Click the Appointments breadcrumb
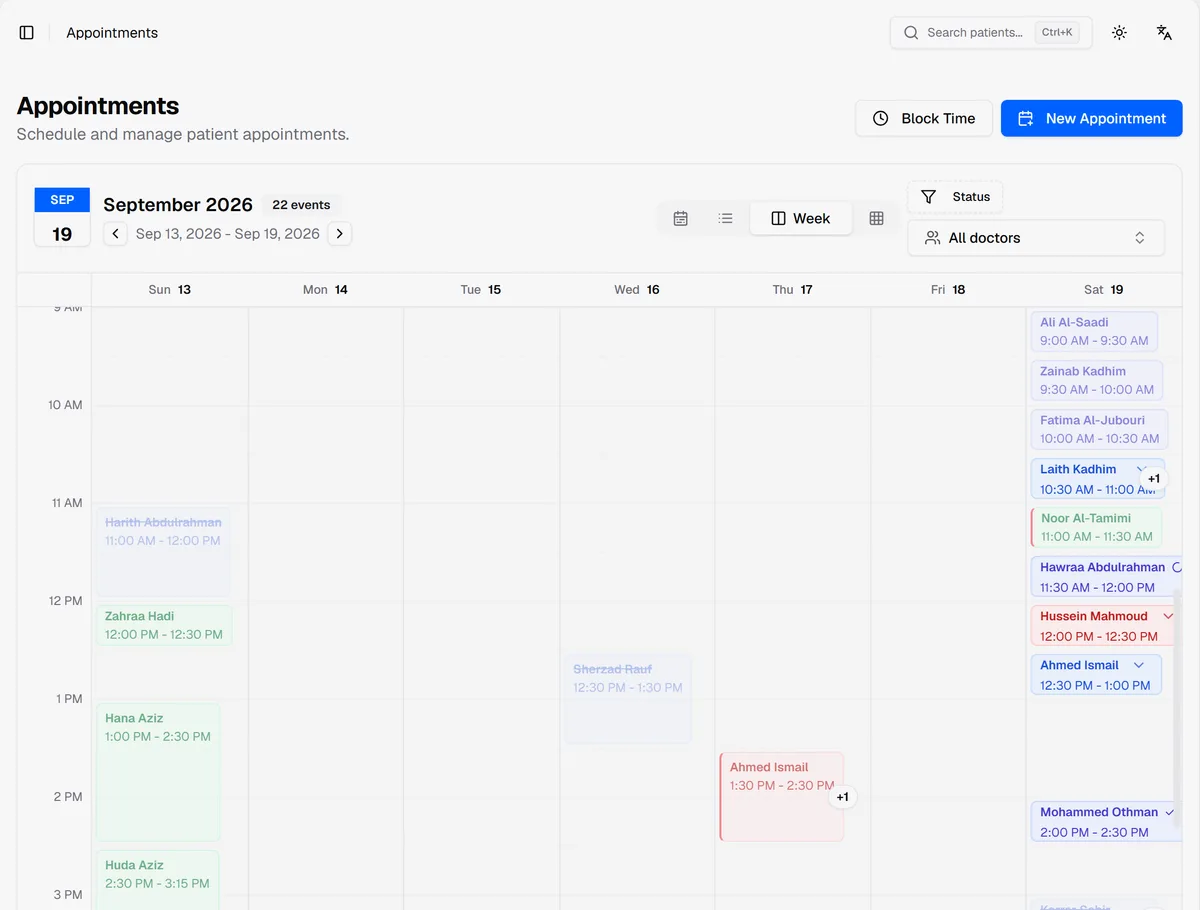The width and height of the screenshot is (1200, 910). [112, 33]
